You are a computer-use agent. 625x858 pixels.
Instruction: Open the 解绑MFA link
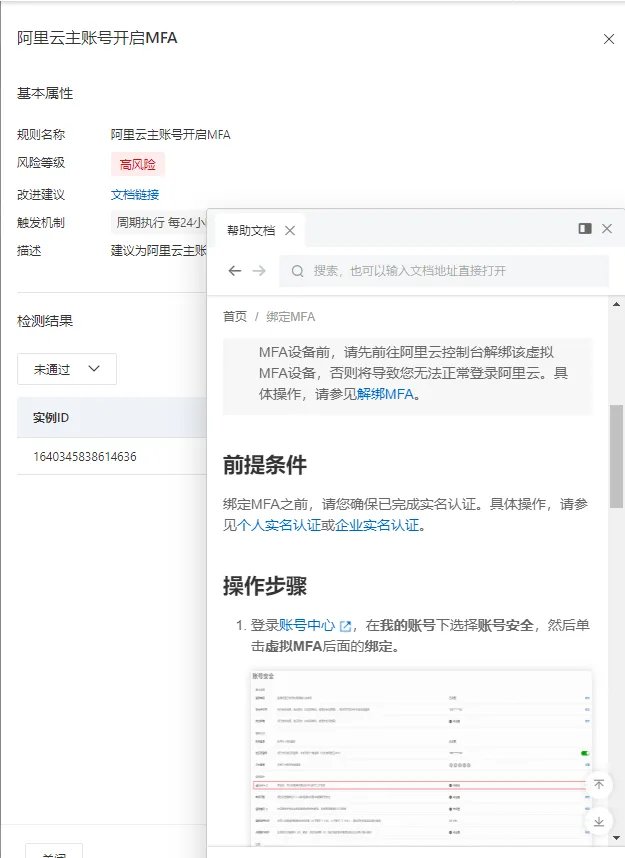coord(385,394)
